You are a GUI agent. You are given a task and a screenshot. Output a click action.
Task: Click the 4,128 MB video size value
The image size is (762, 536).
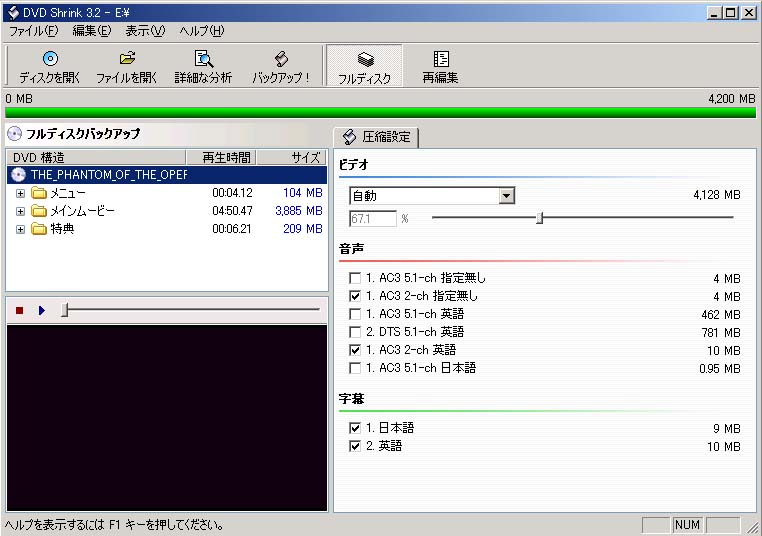(x=717, y=195)
